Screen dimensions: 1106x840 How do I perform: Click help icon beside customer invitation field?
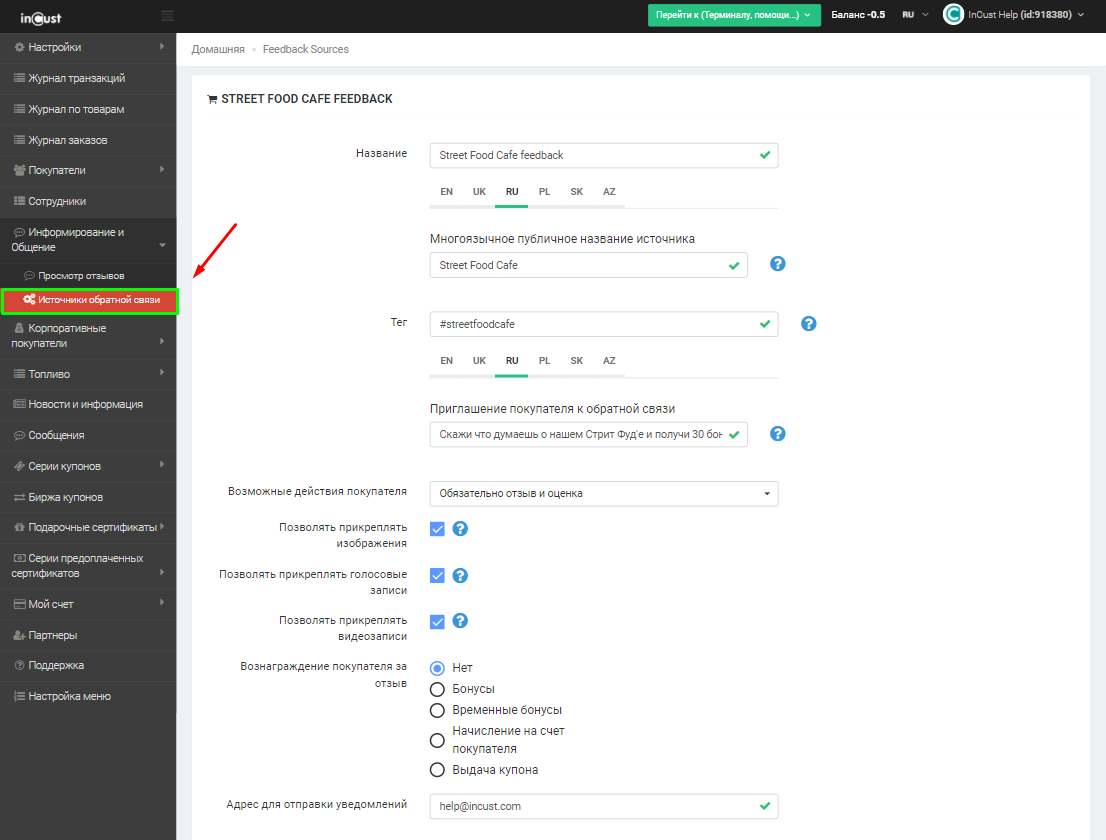[777, 434]
